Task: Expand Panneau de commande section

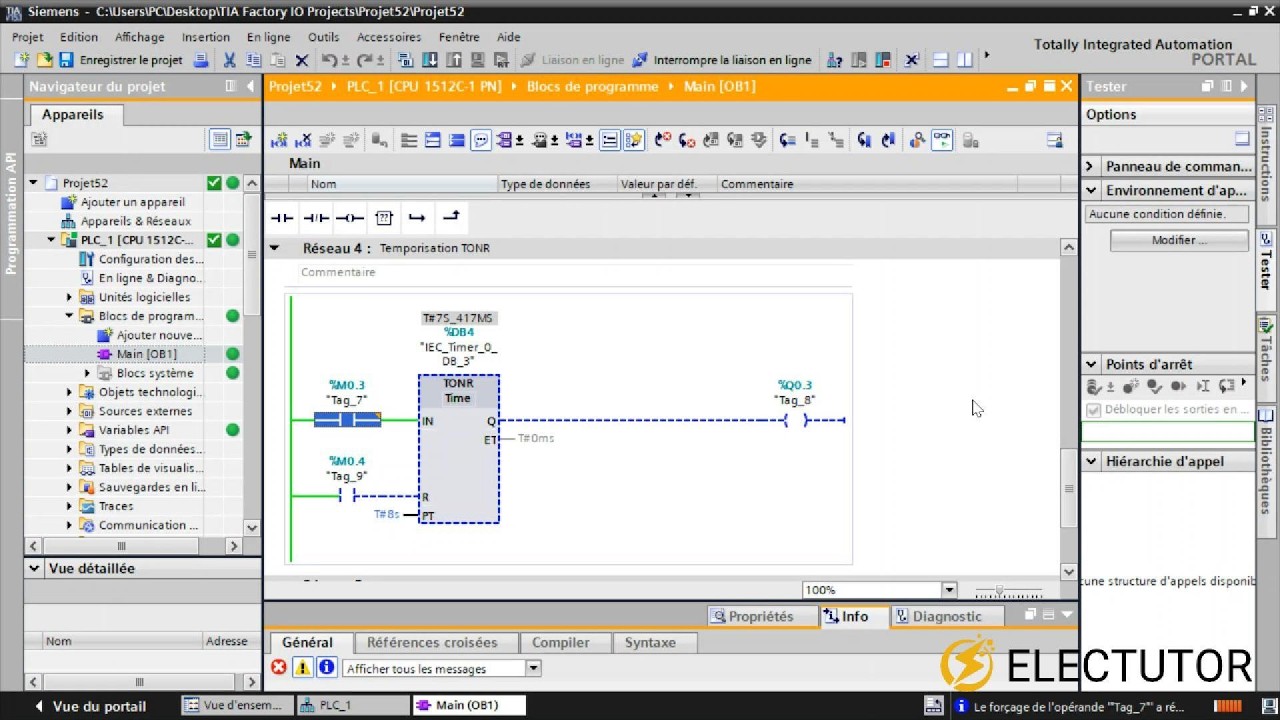Action: (x=1091, y=166)
